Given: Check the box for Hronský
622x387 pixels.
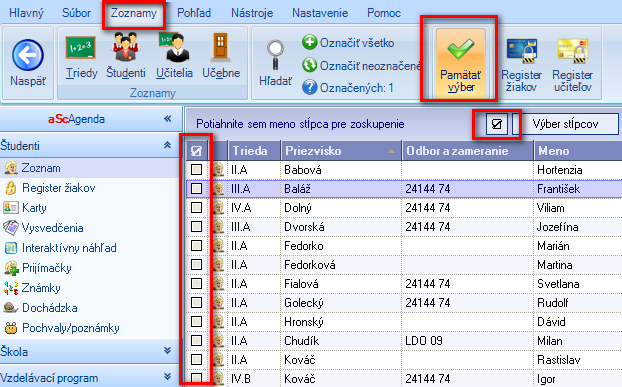Looking at the screenshot, I should coord(196,321).
